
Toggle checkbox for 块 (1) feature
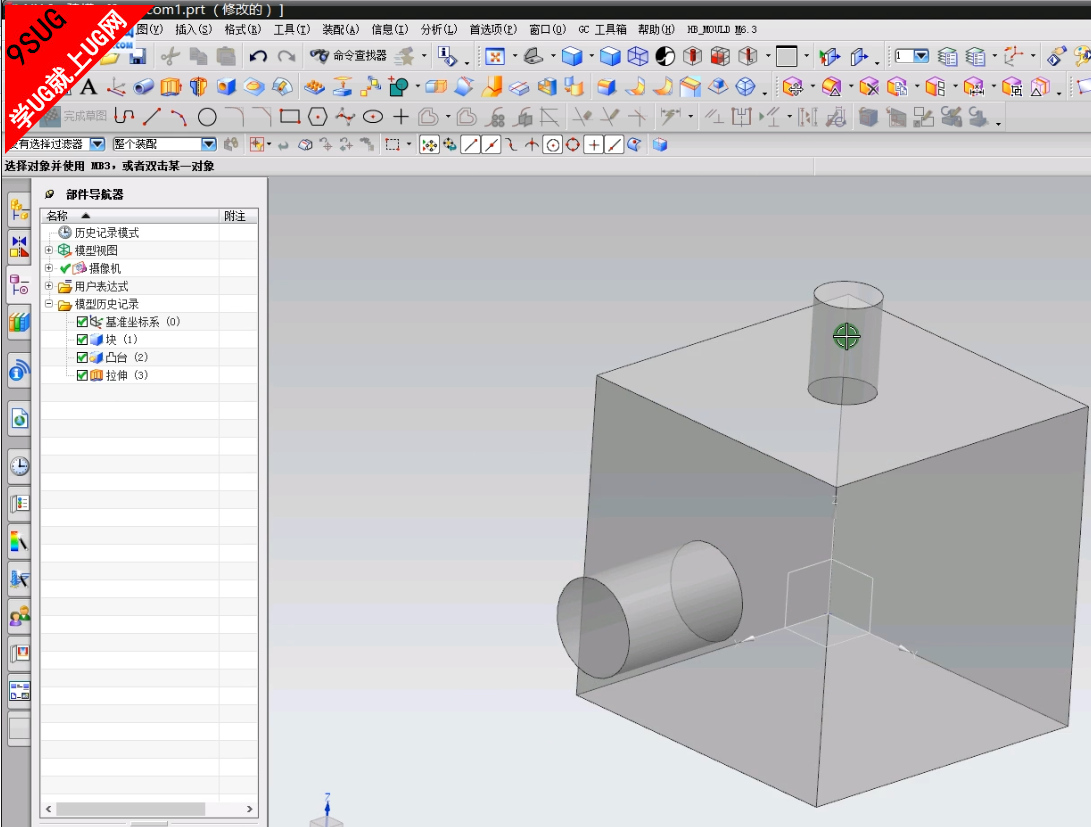[82, 339]
